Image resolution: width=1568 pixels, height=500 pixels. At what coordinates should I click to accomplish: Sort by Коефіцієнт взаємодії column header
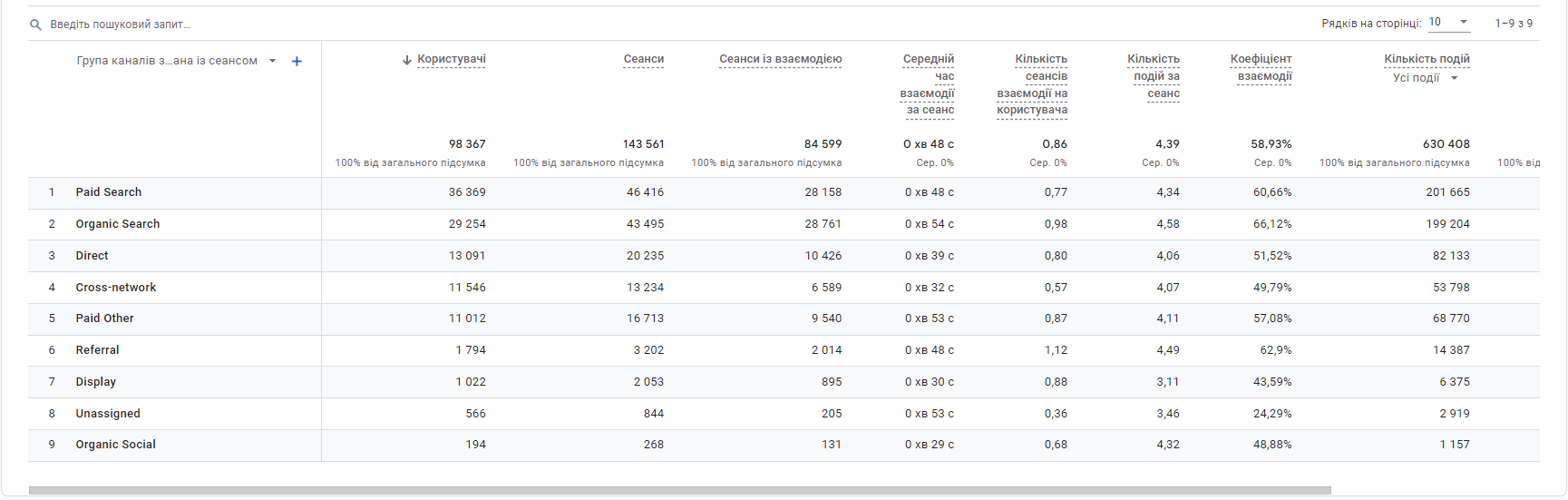[x=1261, y=67]
